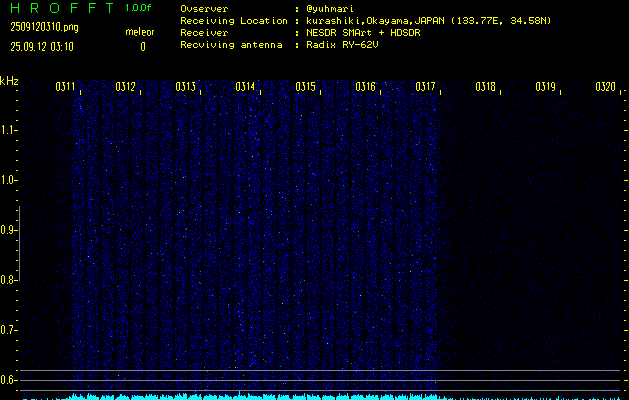Click the 0.9 kHz axis label

coord(8,230)
